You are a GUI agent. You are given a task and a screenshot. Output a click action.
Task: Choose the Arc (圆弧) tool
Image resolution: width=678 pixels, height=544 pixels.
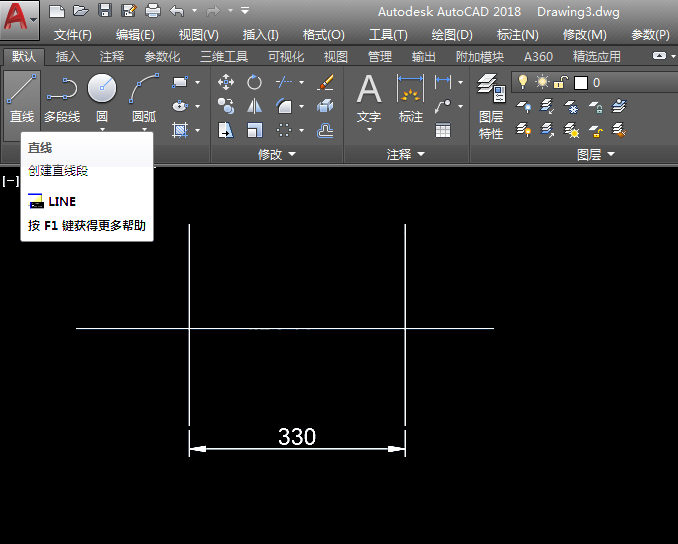coord(144,97)
